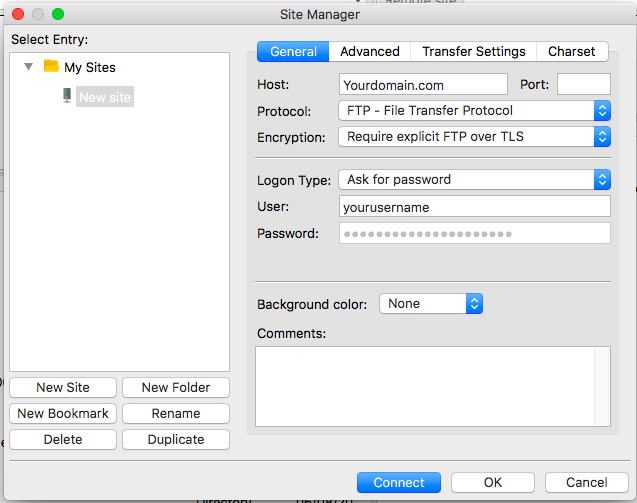Open the Transfer Settings tab

pos(474,52)
